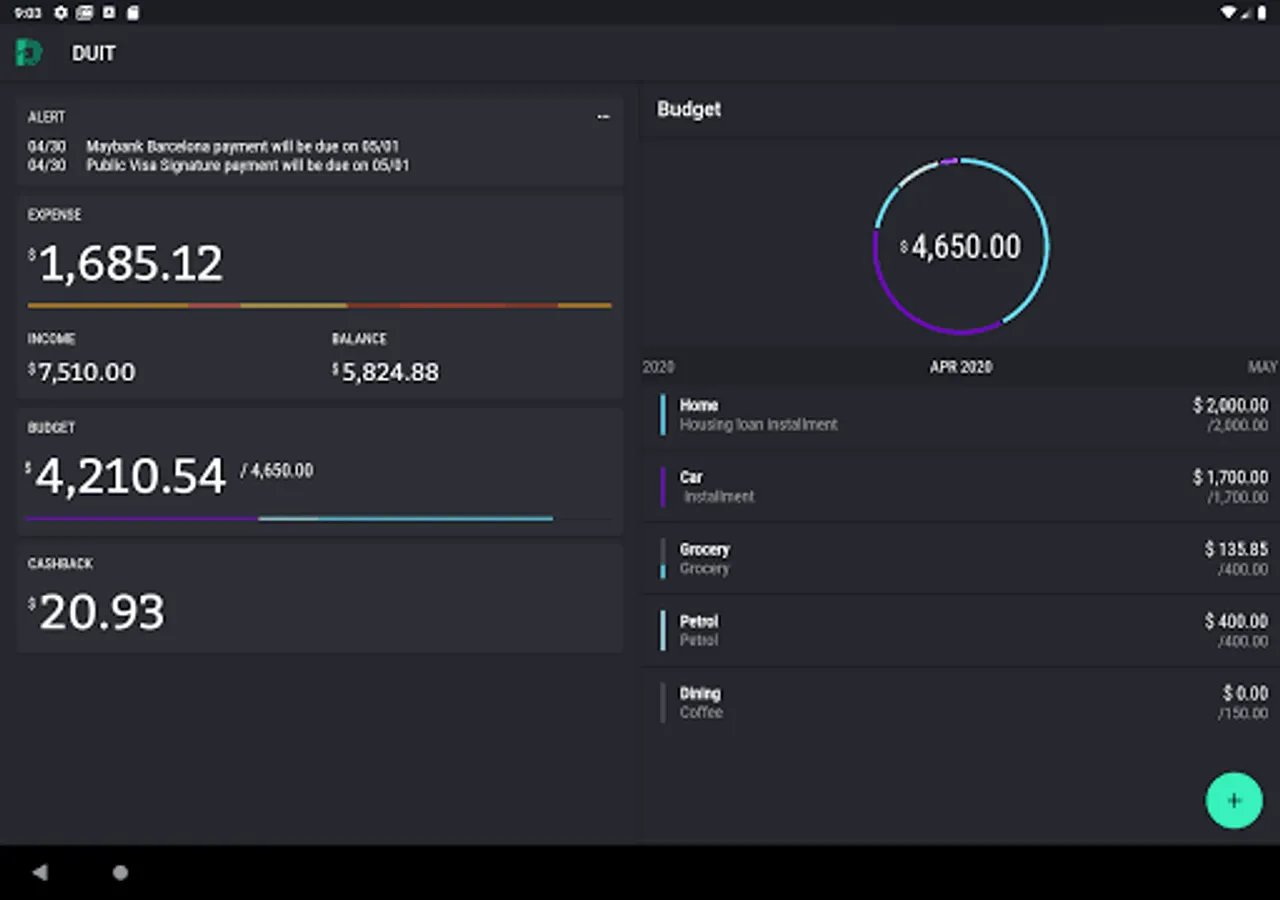Image resolution: width=1280 pixels, height=900 pixels.
Task: Tap the battery icon in the status bar
Action: (1264, 13)
